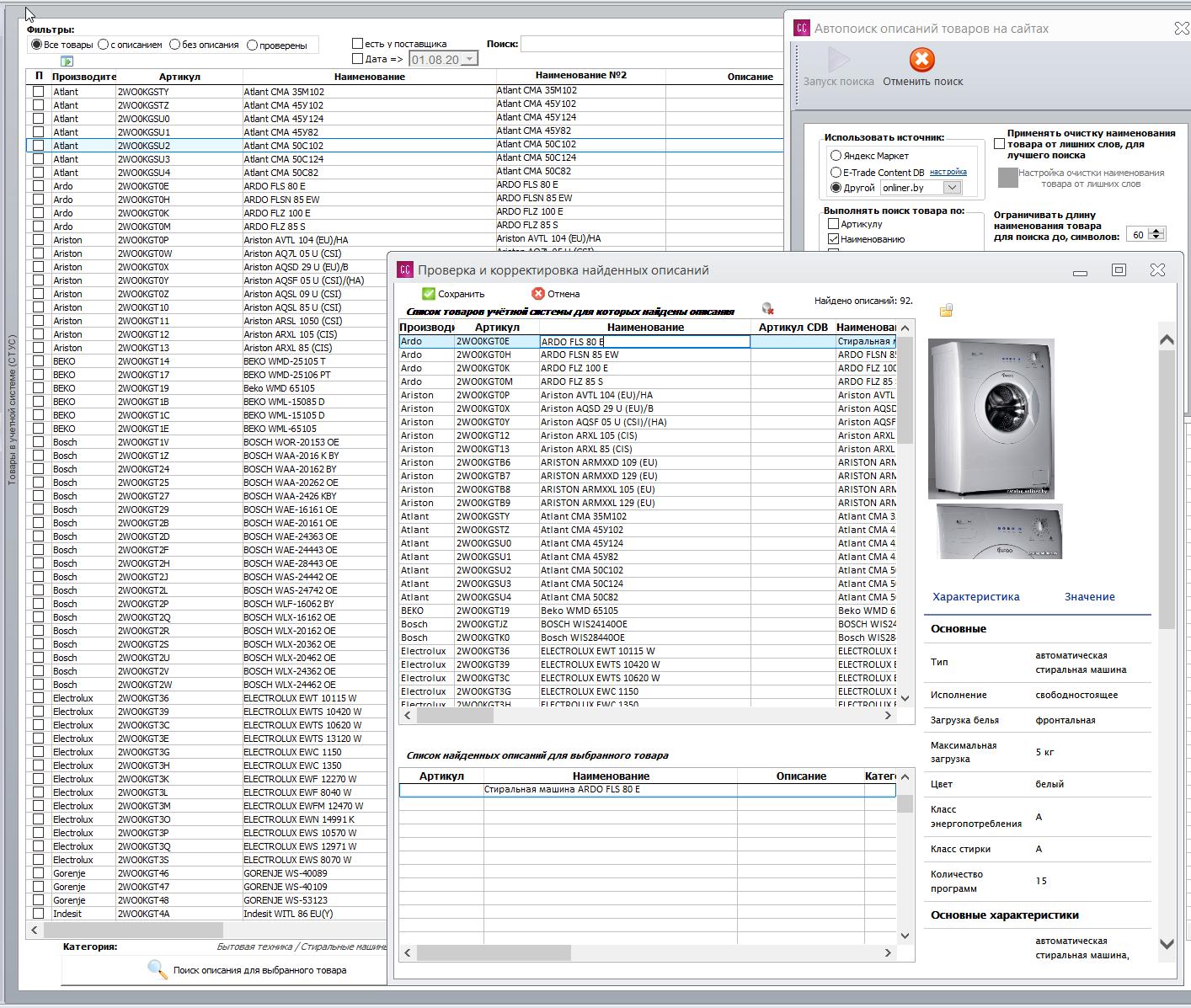Uncheck search by Наименованию

(833, 239)
